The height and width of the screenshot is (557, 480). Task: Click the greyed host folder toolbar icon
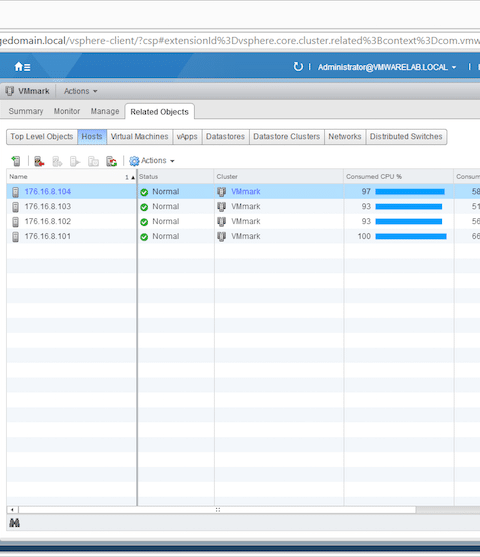93,161
